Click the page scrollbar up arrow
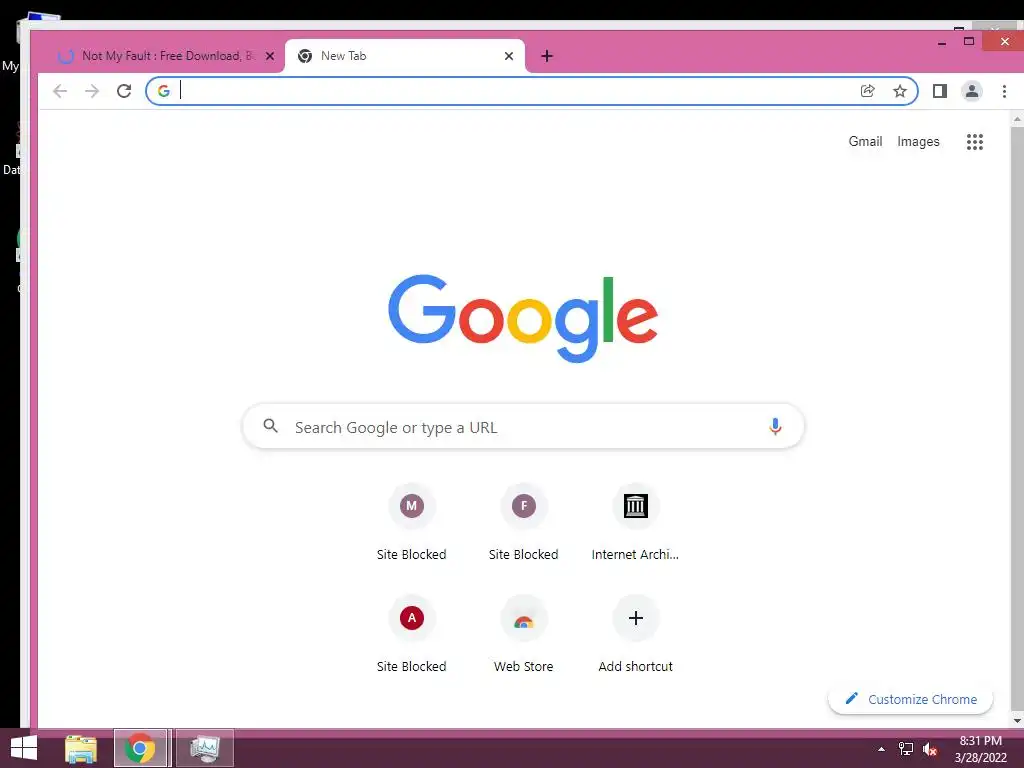 [1017, 120]
